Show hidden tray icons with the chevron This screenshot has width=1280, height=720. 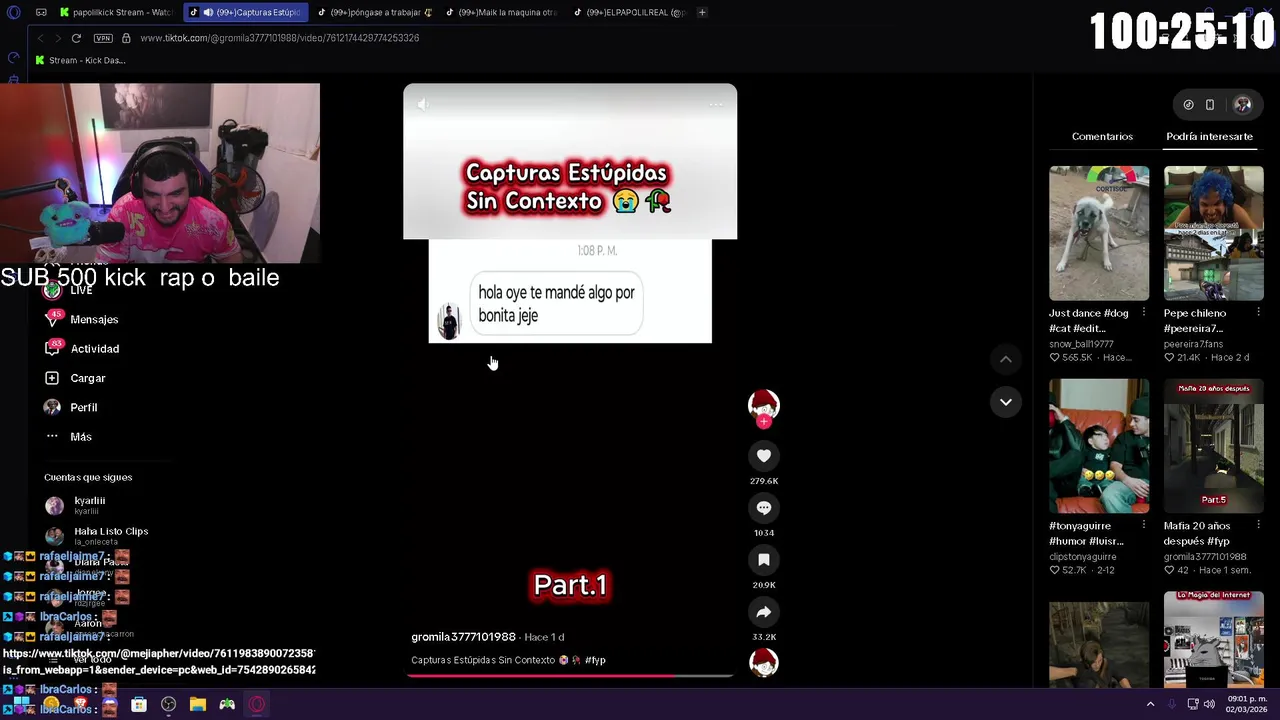click(x=1150, y=704)
